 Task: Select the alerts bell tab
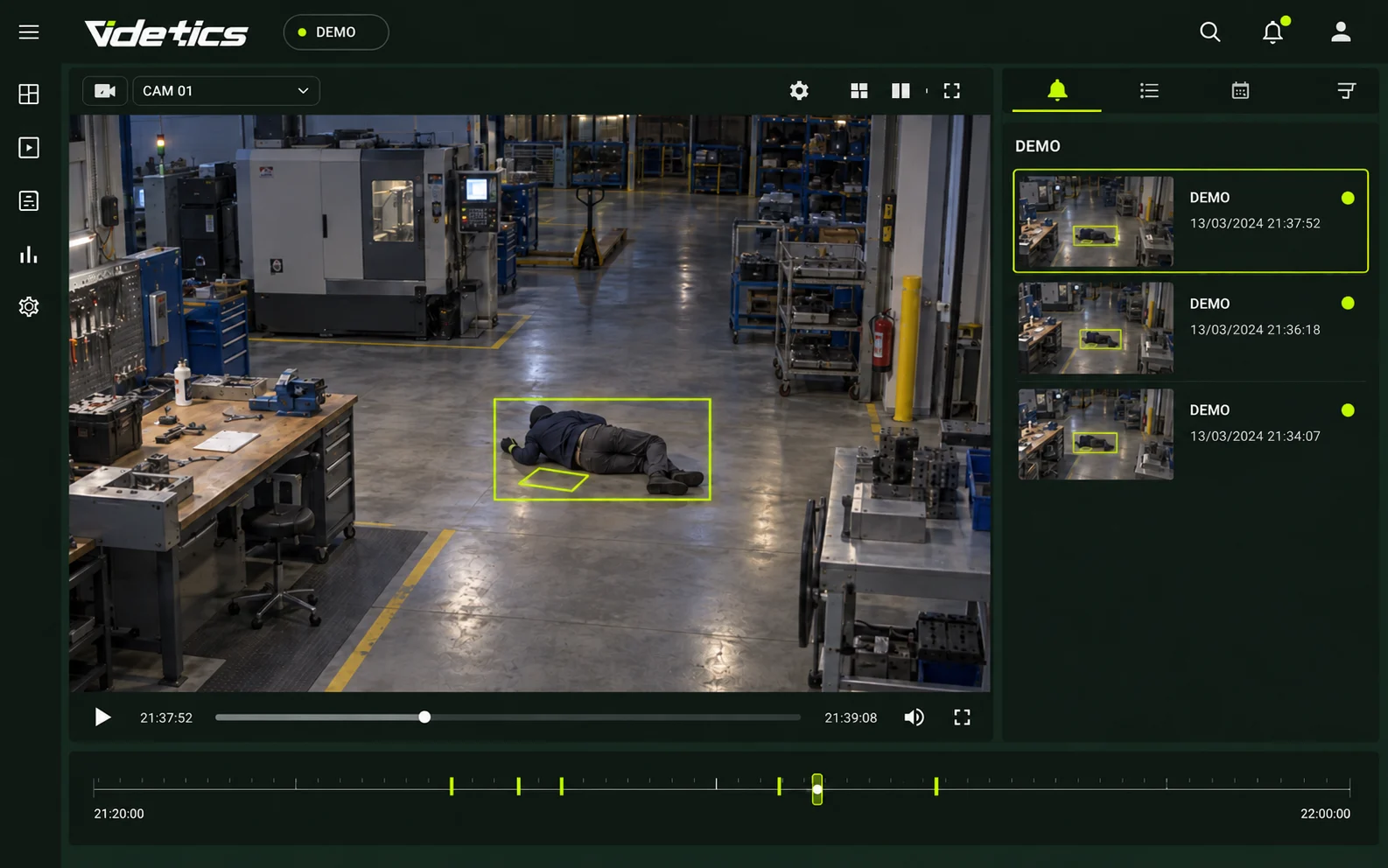pyautogui.click(x=1057, y=90)
